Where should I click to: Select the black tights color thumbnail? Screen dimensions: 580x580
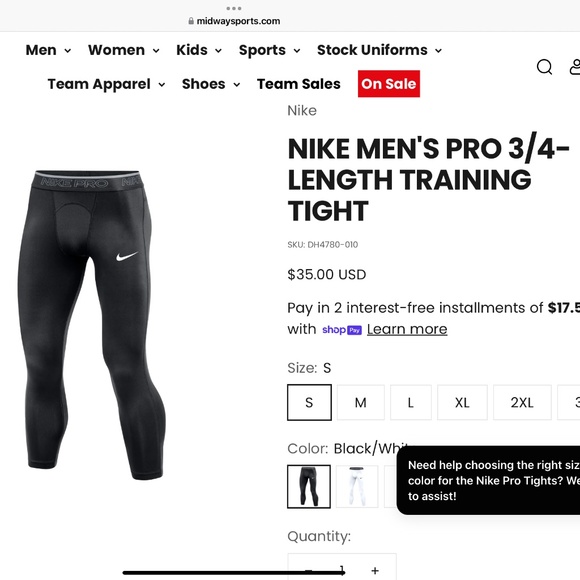click(x=309, y=486)
